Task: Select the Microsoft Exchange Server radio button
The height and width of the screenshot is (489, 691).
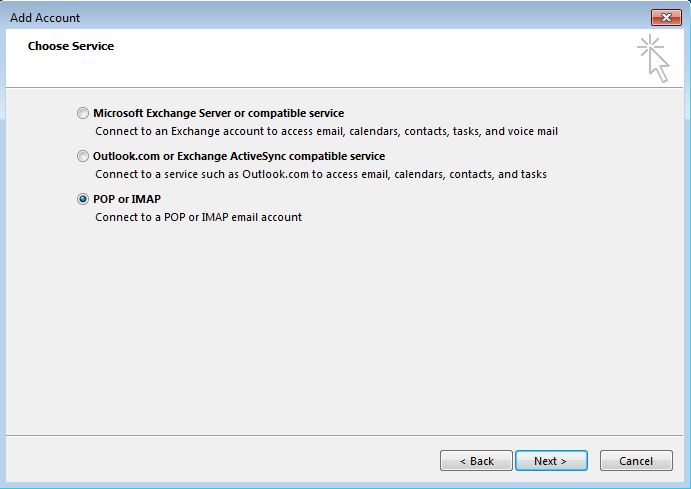Action: click(83, 114)
